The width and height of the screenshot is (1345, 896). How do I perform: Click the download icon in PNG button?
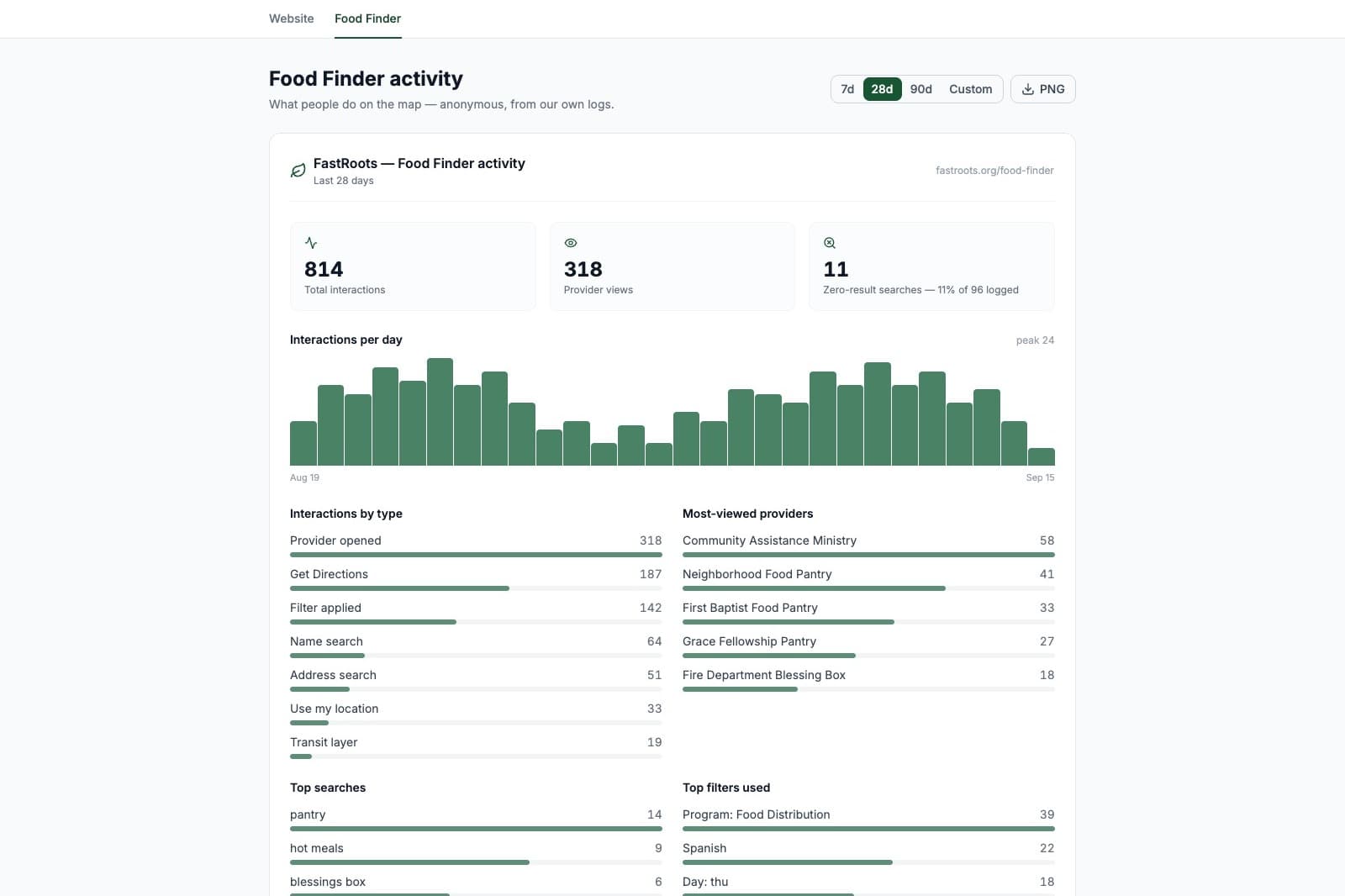pos(1027,89)
